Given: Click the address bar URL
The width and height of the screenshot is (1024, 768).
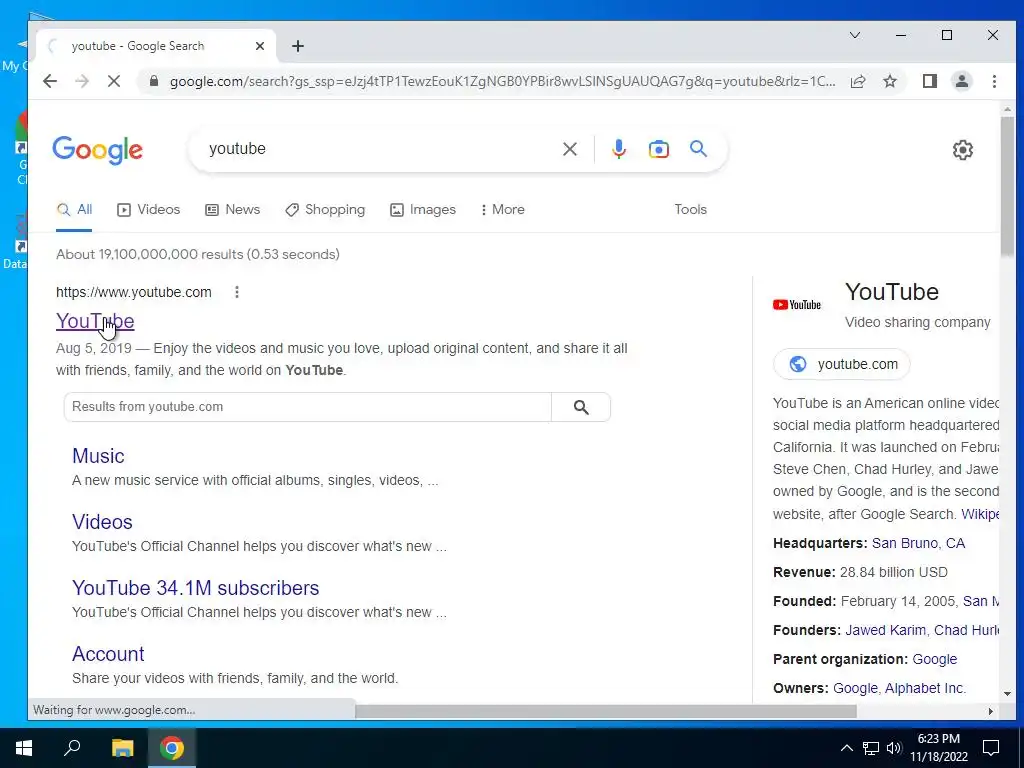Looking at the screenshot, I should [x=502, y=81].
